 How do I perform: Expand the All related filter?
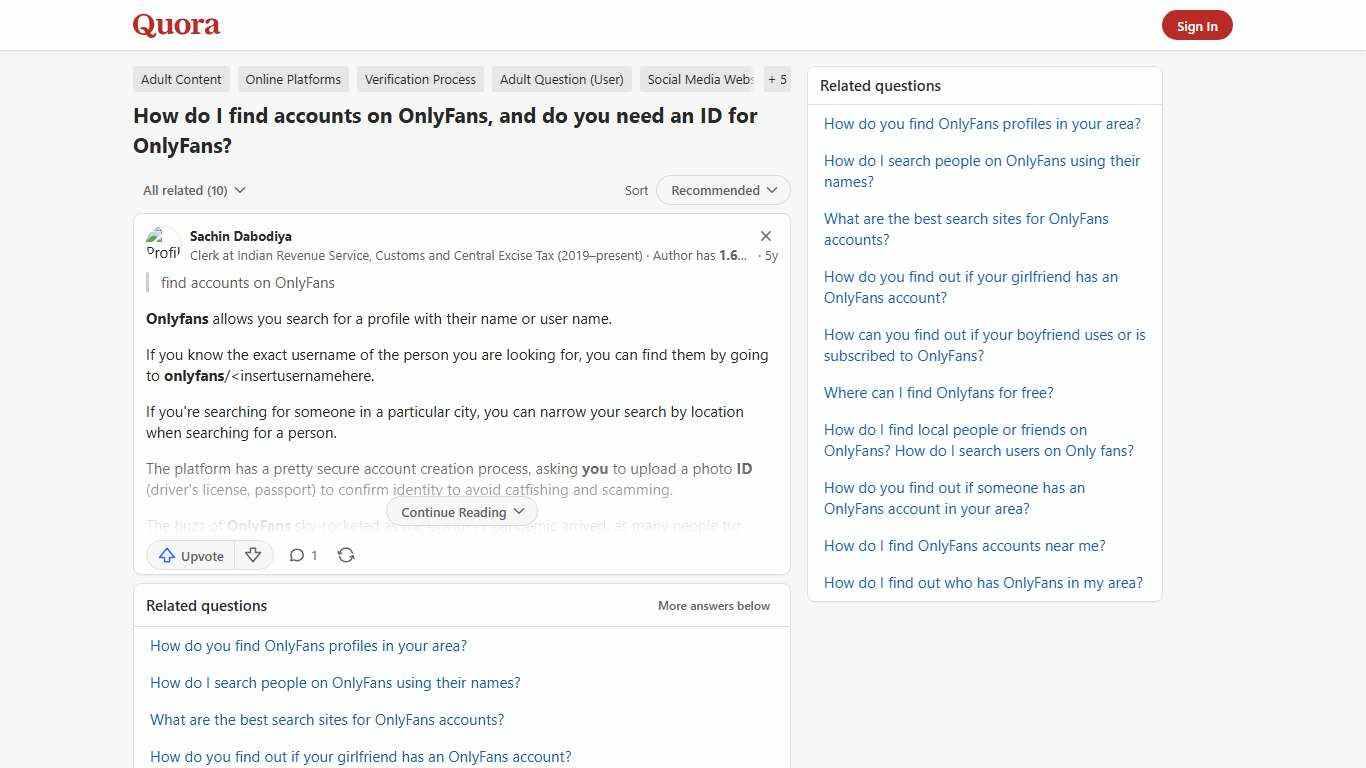pyautogui.click(x=194, y=190)
